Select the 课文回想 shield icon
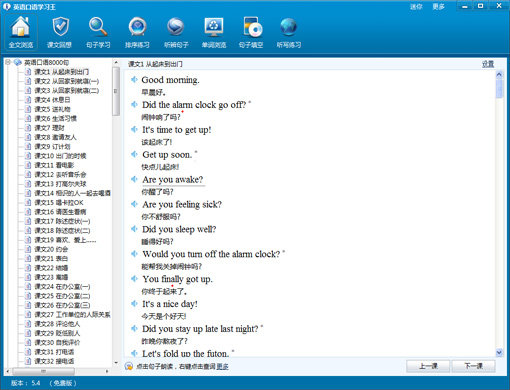This screenshot has width=510, height=390. click(x=59, y=32)
